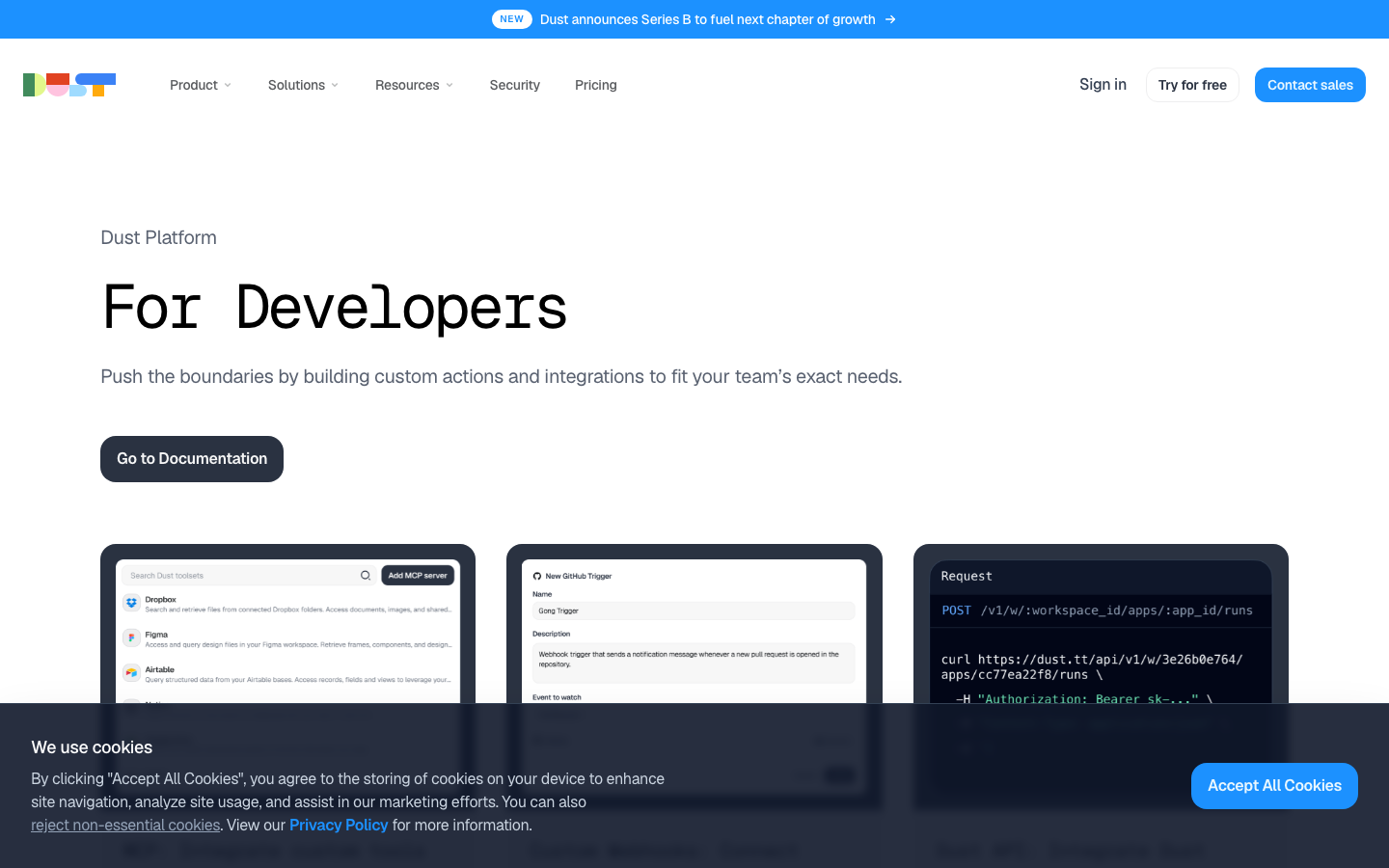The width and height of the screenshot is (1389, 868).
Task: Click the Try for free button
Action: pyautogui.click(x=1192, y=85)
